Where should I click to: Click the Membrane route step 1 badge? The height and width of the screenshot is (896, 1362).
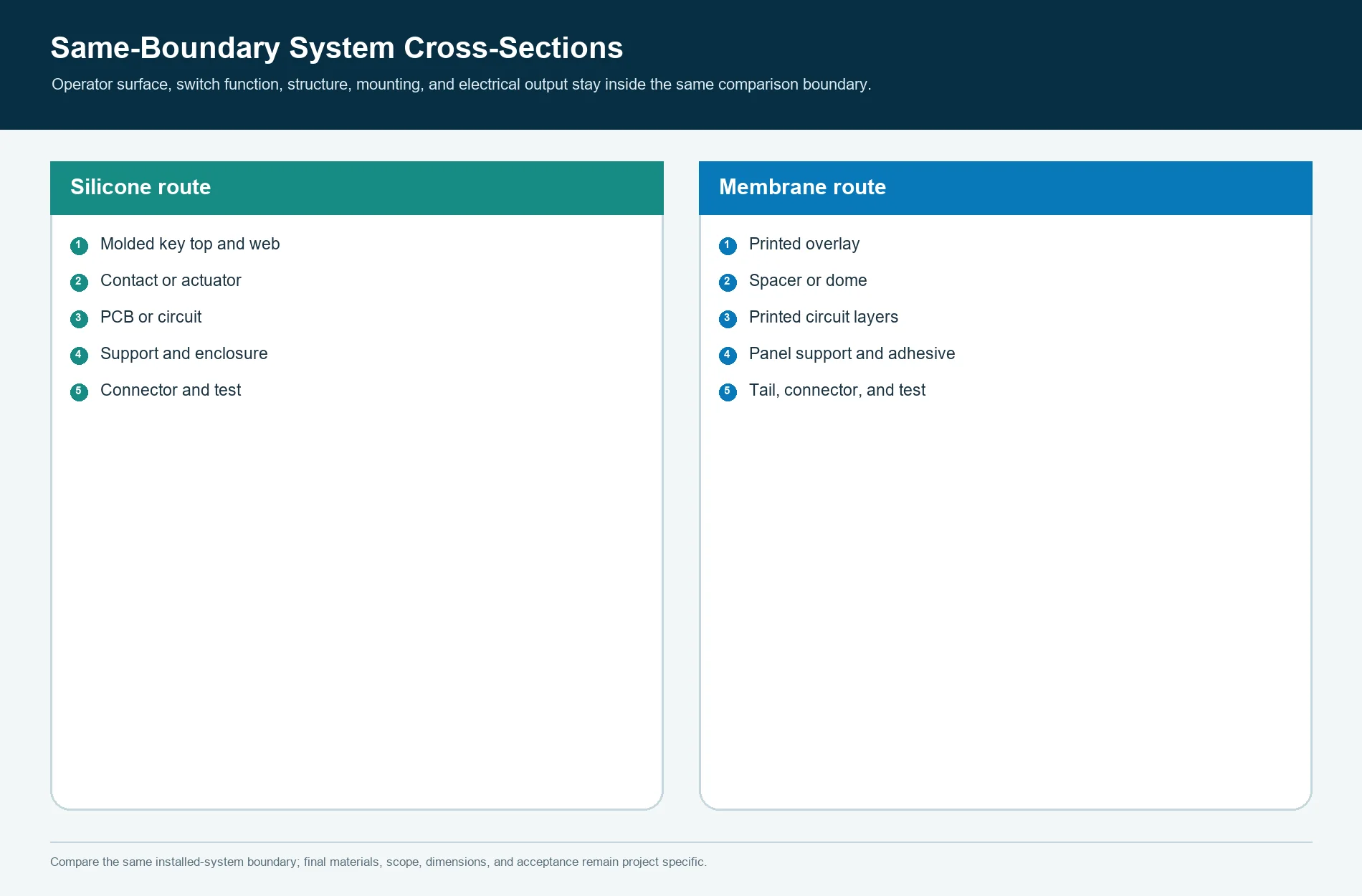pyautogui.click(x=728, y=246)
